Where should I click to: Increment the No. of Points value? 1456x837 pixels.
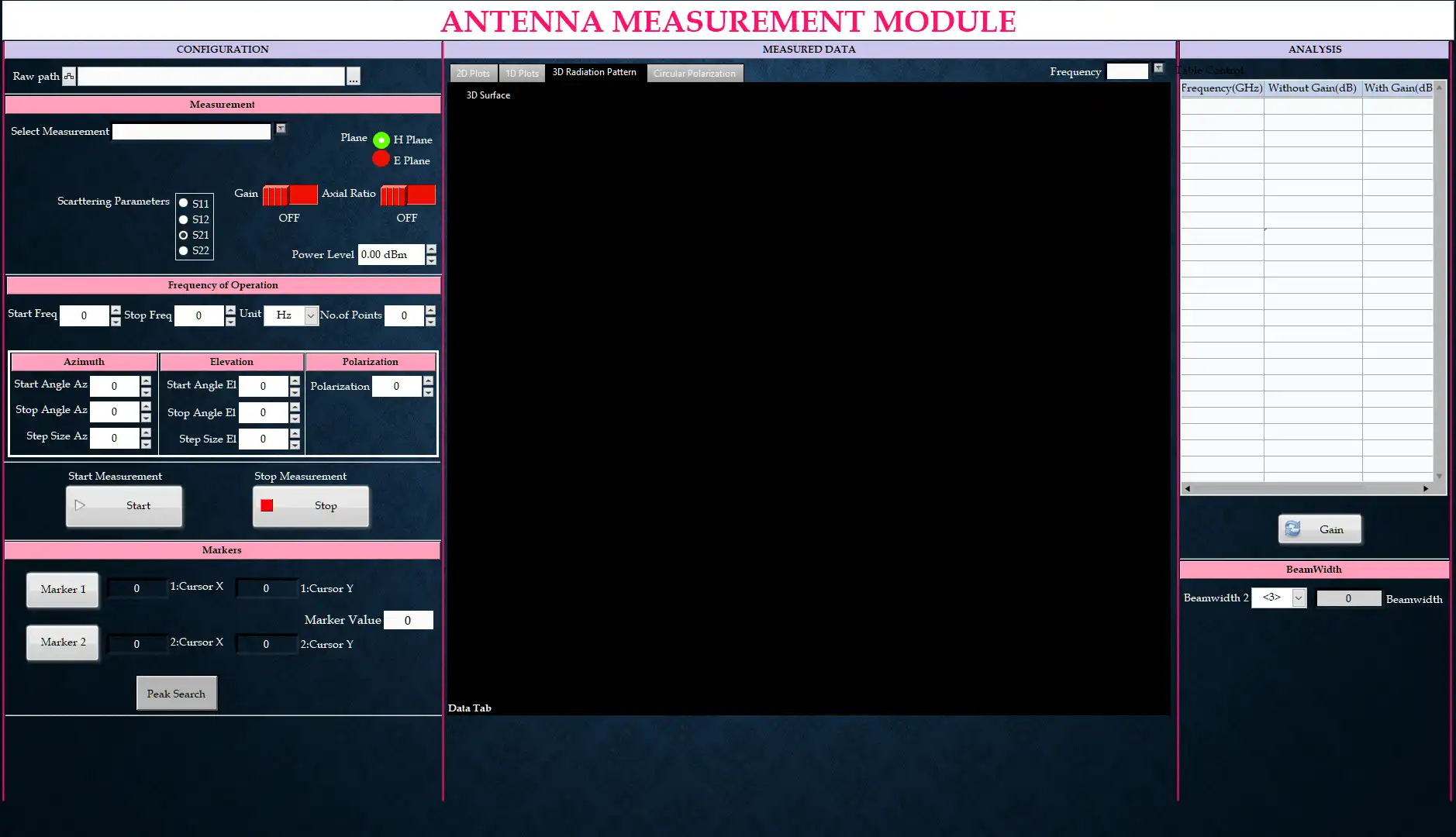pos(430,310)
